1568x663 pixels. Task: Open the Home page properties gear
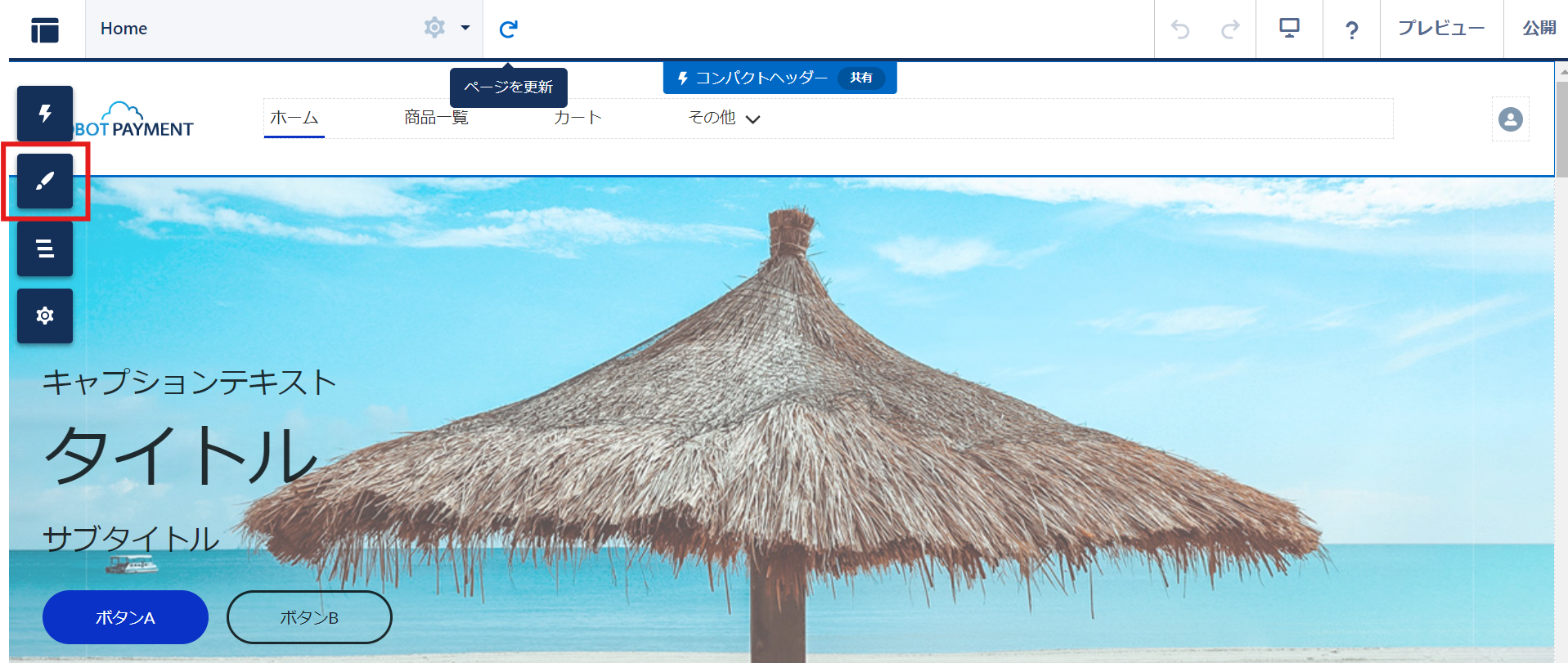point(434,28)
